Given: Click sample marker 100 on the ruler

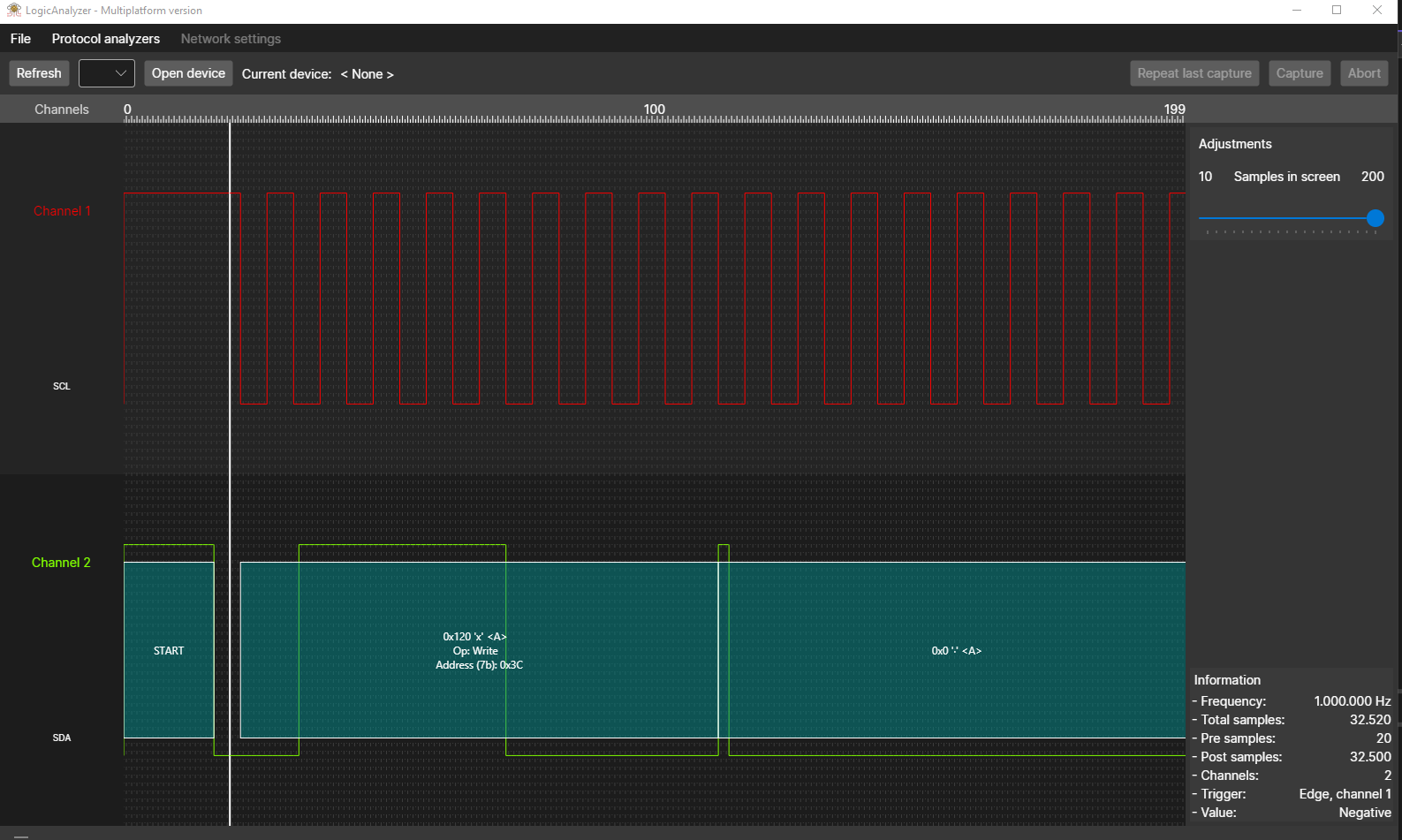Looking at the screenshot, I should [x=654, y=110].
